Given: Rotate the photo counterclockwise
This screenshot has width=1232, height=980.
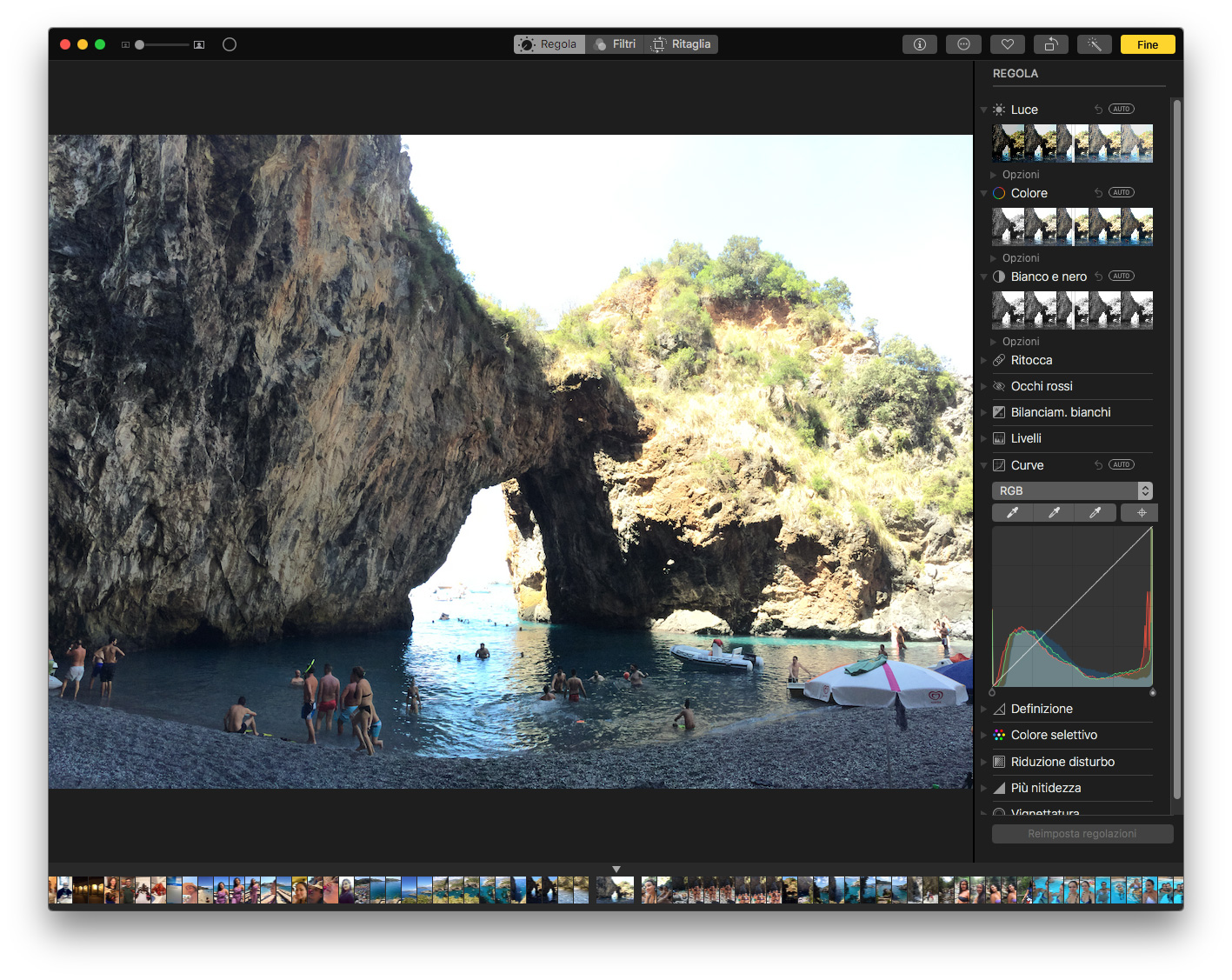Looking at the screenshot, I should [1050, 44].
